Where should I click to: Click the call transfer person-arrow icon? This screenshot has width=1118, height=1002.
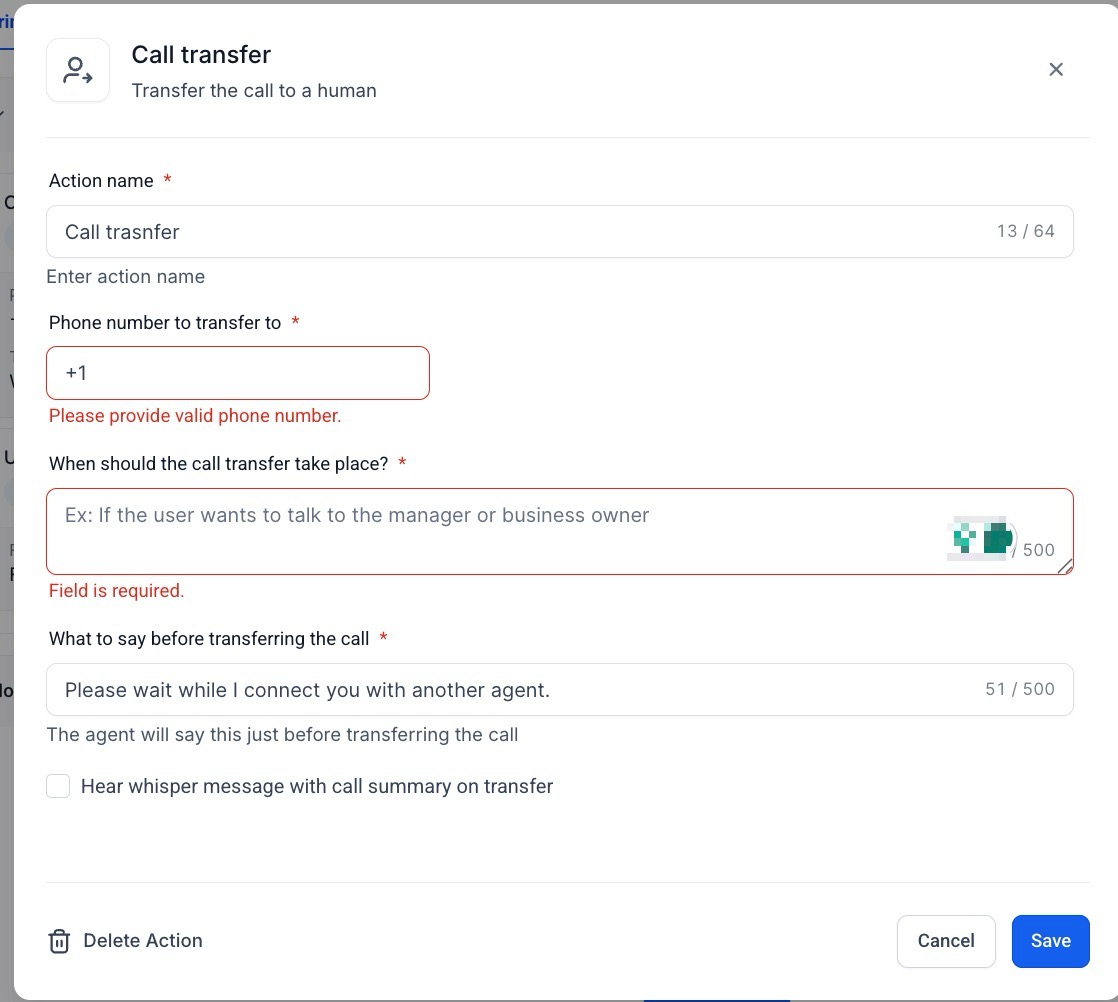[78, 70]
